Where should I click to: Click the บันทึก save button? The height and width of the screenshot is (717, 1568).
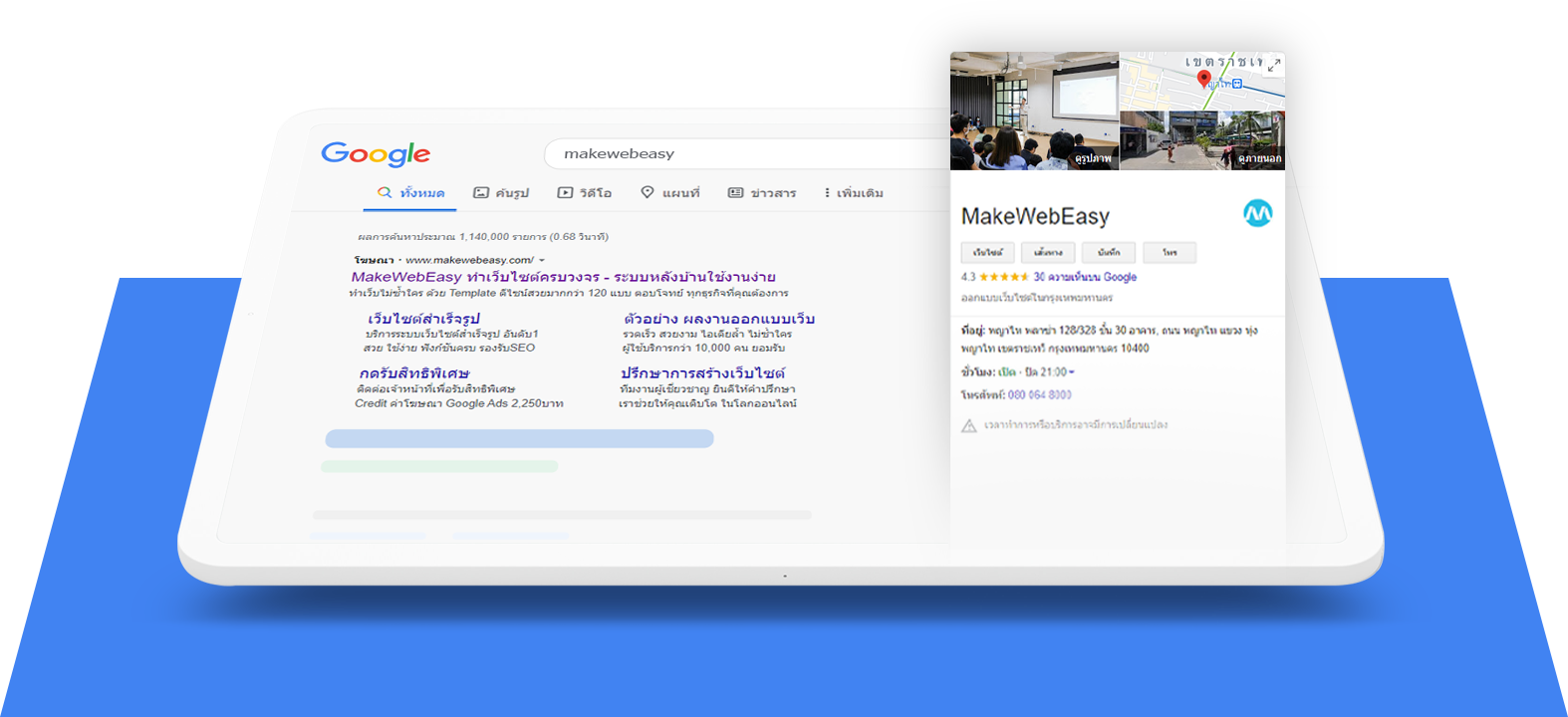(x=1109, y=253)
